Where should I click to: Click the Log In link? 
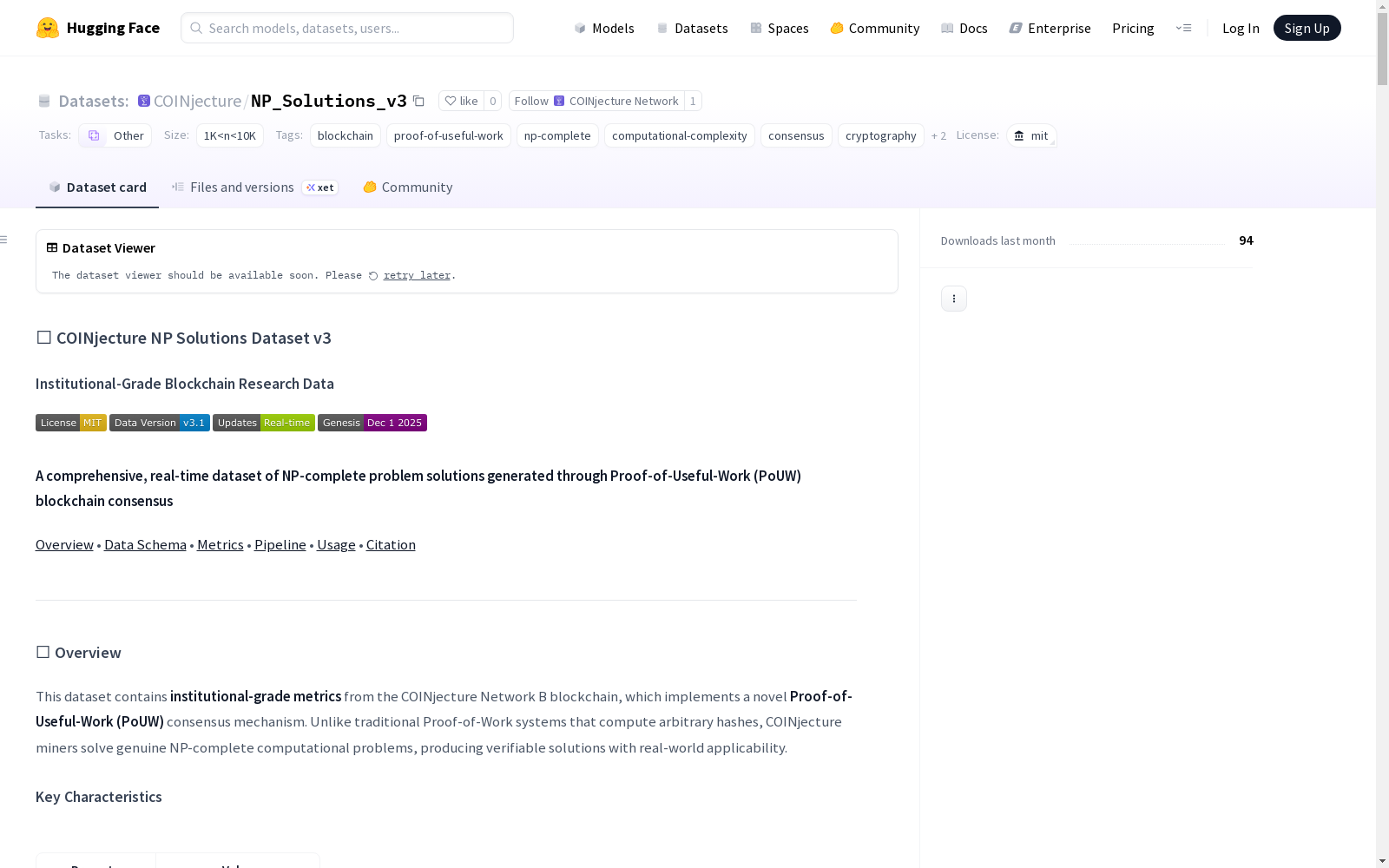pos(1241,28)
